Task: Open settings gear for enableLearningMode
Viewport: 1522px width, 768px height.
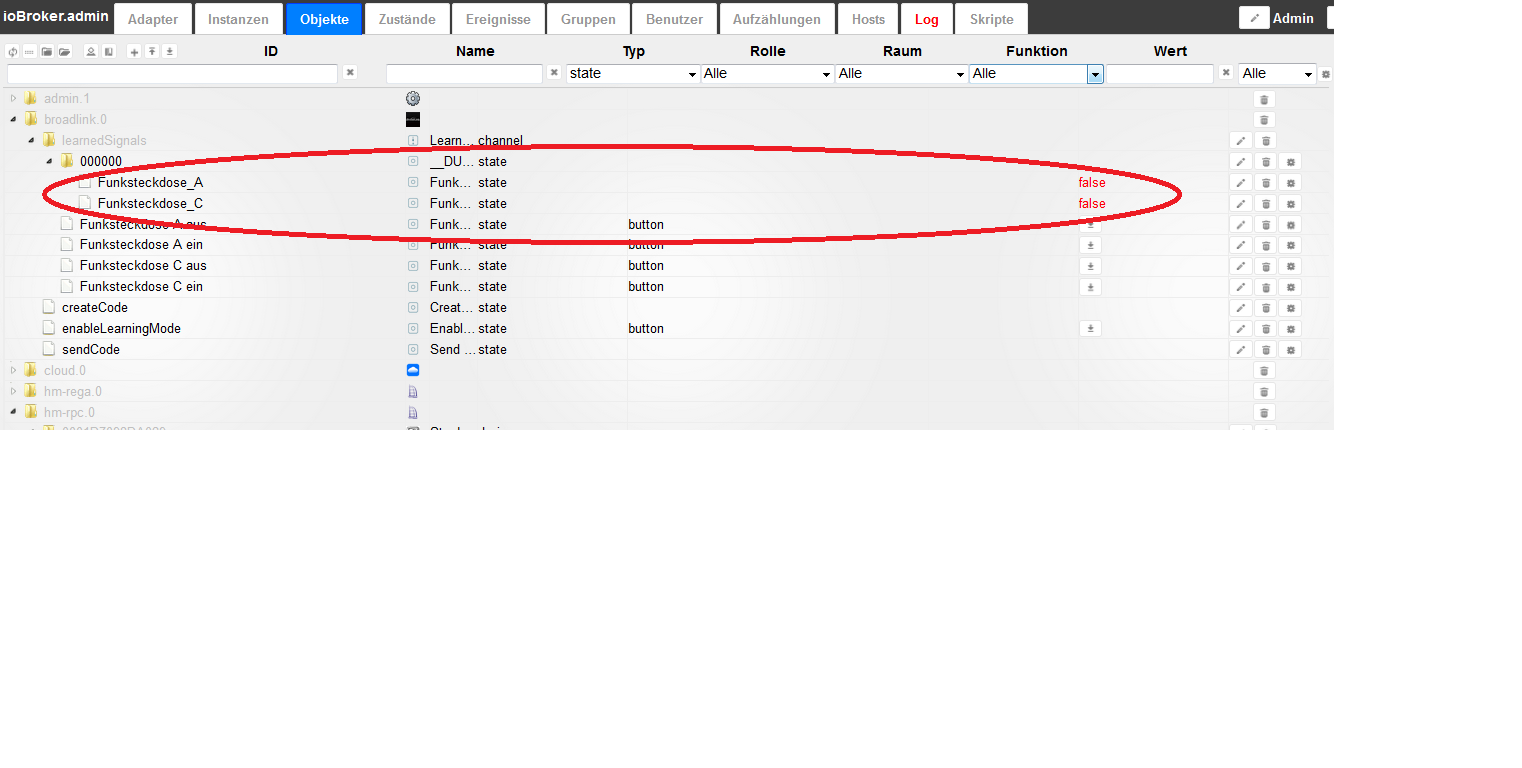Action: coord(1291,329)
